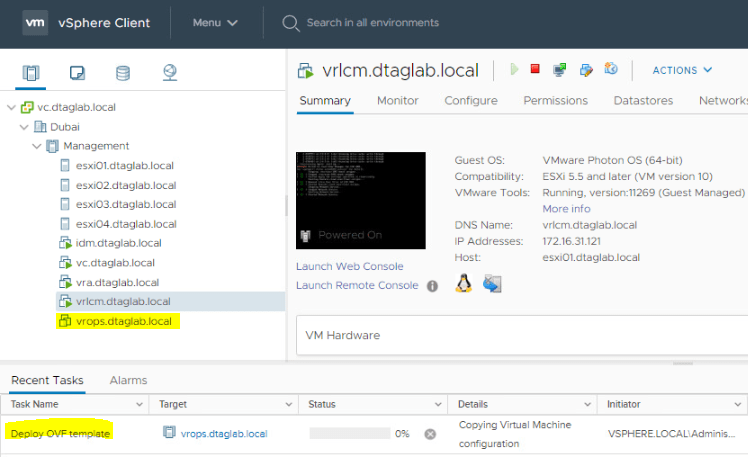748x457 pixels.
Task: Open the Menu dropdown in header
Action: pyautogui.click(x=215, y=22)
